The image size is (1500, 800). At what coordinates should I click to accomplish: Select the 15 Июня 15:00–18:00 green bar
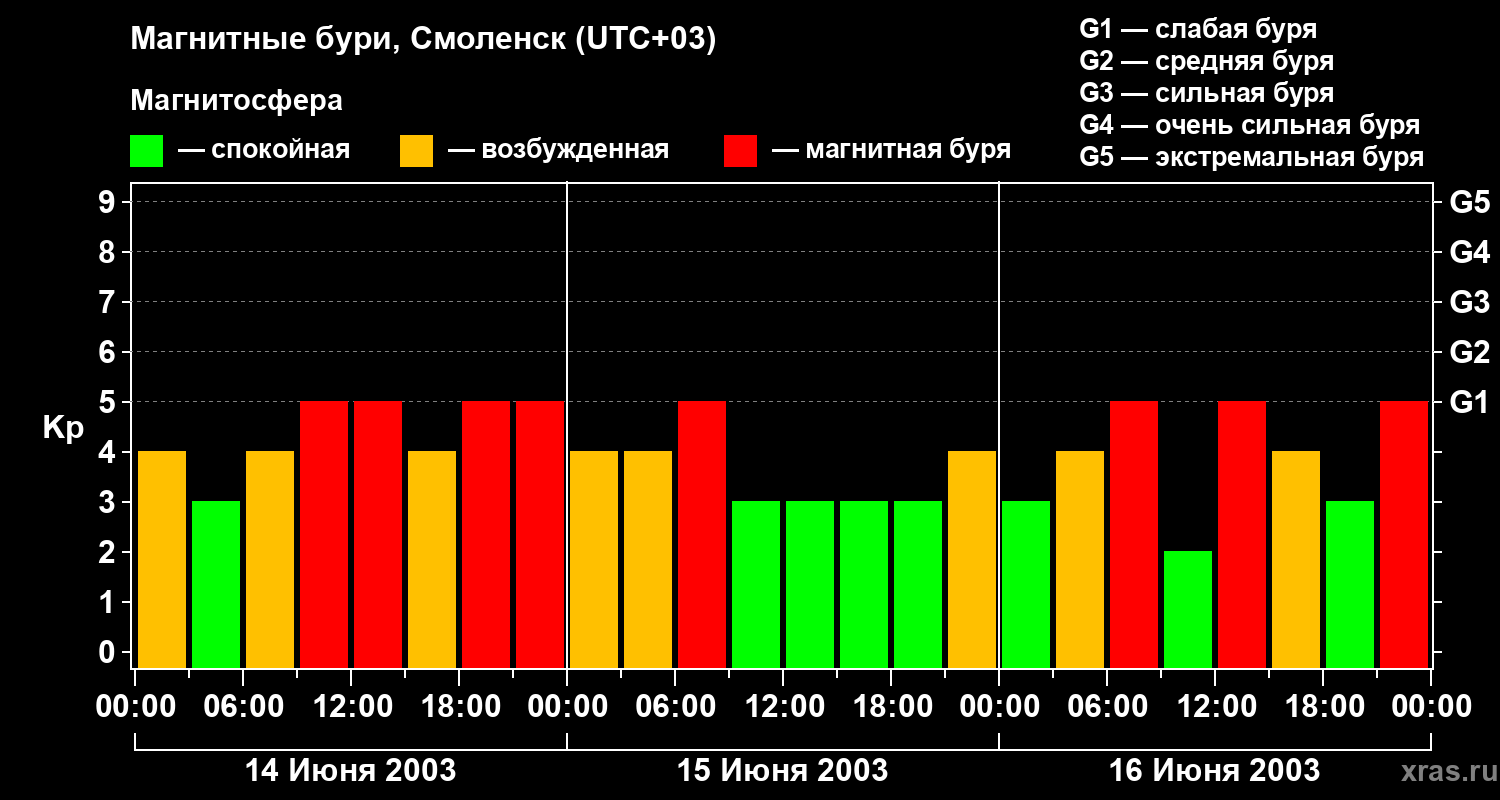[x=864, y=584]
